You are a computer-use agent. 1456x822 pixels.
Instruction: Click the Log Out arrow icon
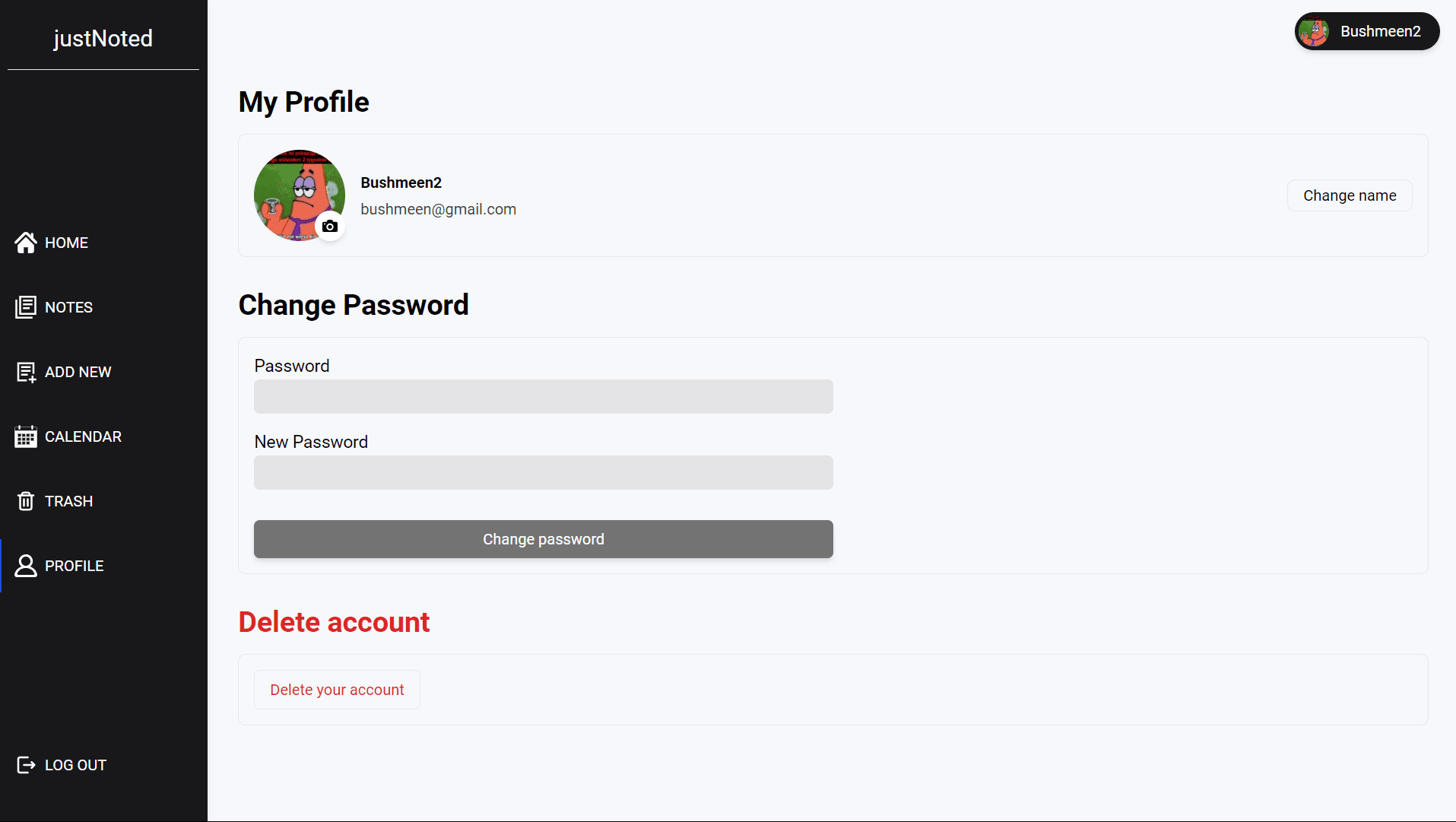click(26, 765)
